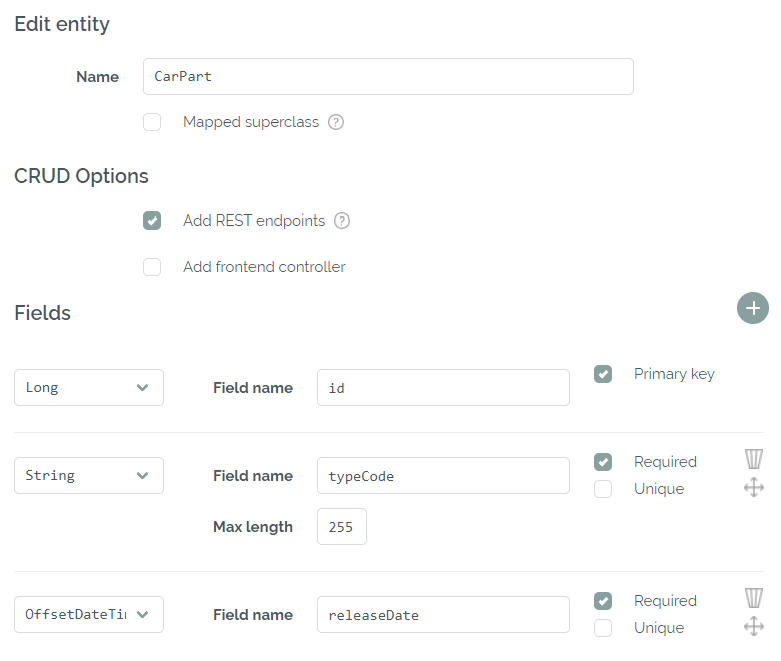Click the Add frontend controller label

click(264, 267)
